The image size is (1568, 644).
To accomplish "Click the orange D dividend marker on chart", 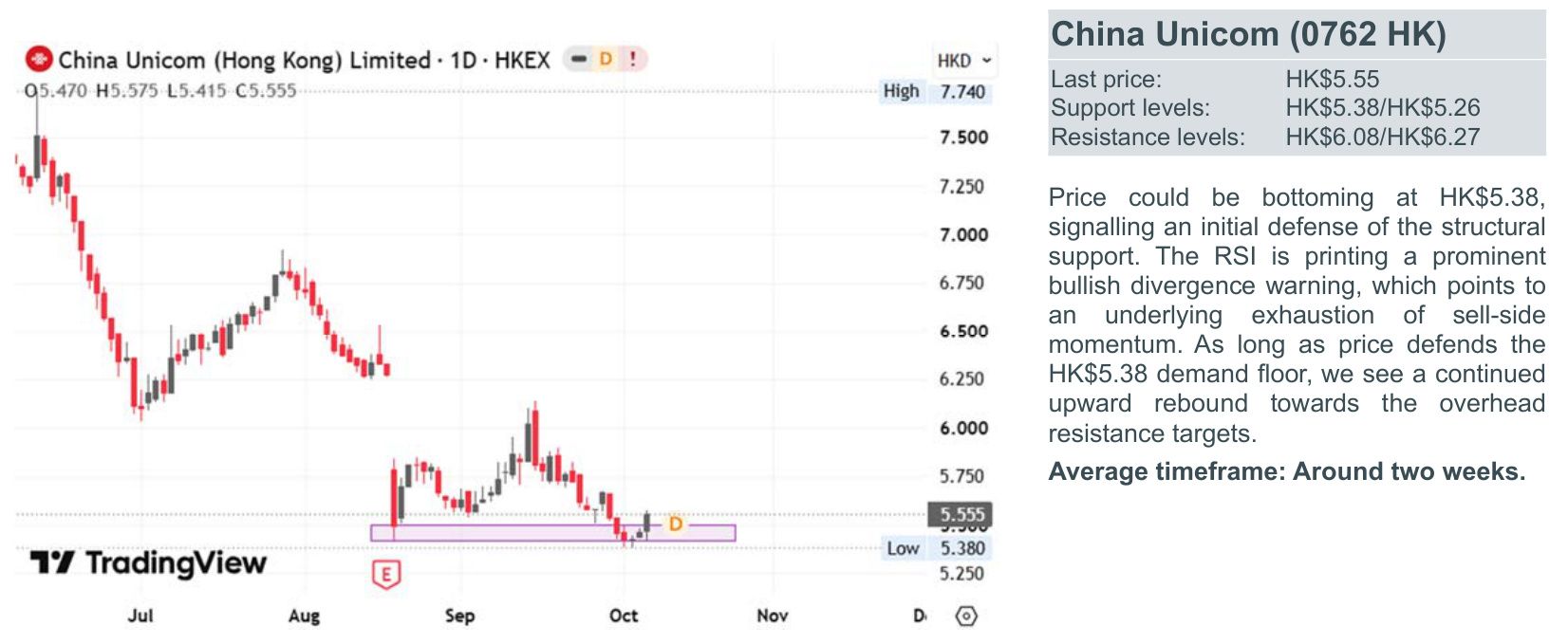I will pyautogui.click(x=675, y=524).
